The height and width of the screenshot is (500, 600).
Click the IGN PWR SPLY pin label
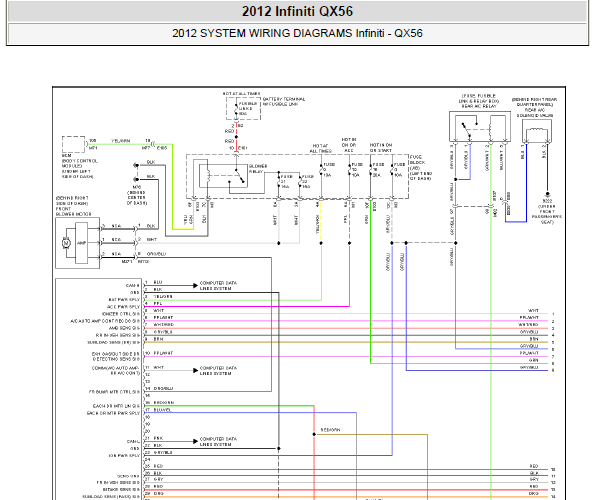click(124, 456)
